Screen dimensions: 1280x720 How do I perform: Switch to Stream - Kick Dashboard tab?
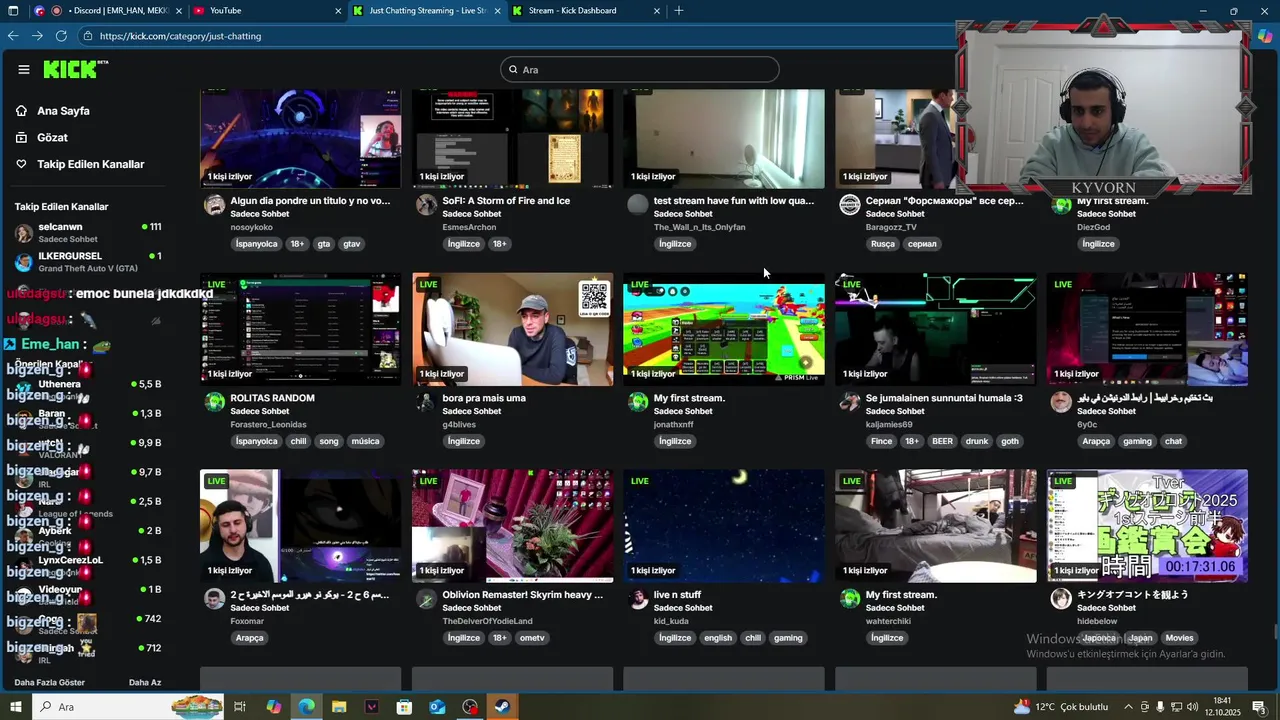[586, 11]
